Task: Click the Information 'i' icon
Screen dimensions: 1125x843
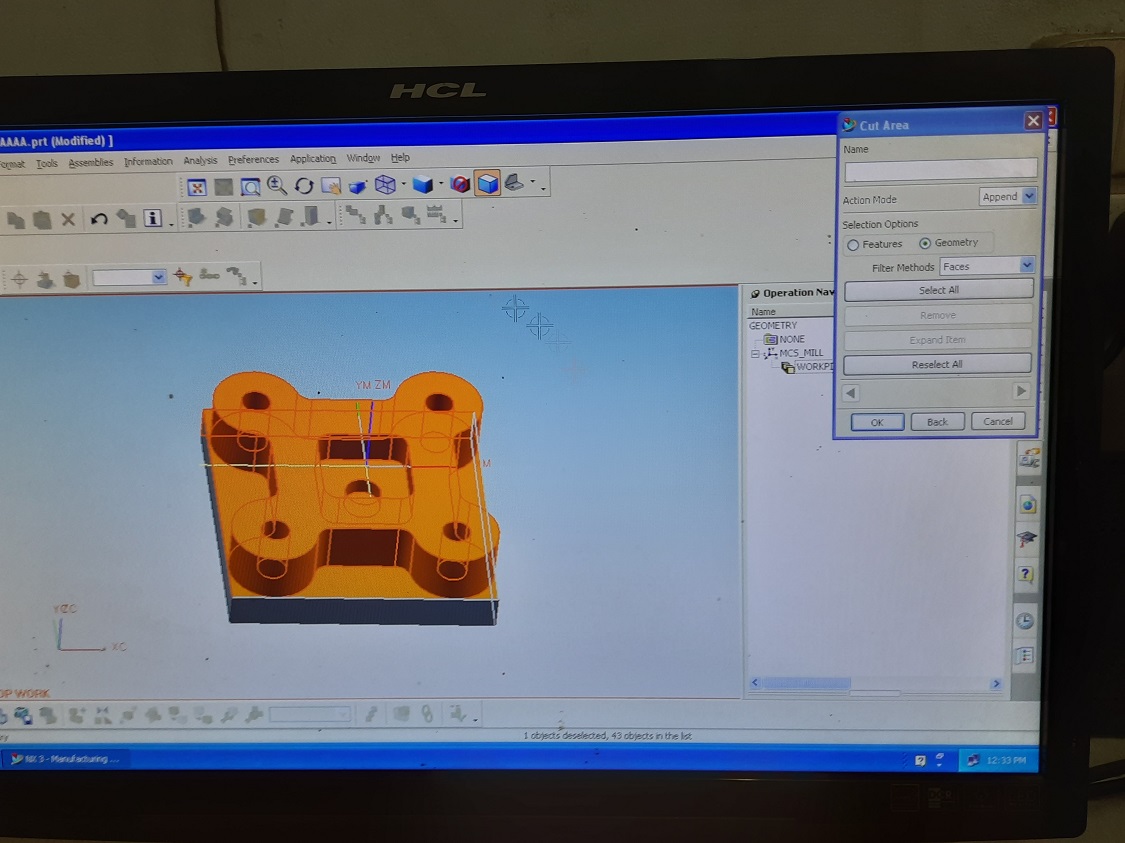Action: click(x=152, y=218)
